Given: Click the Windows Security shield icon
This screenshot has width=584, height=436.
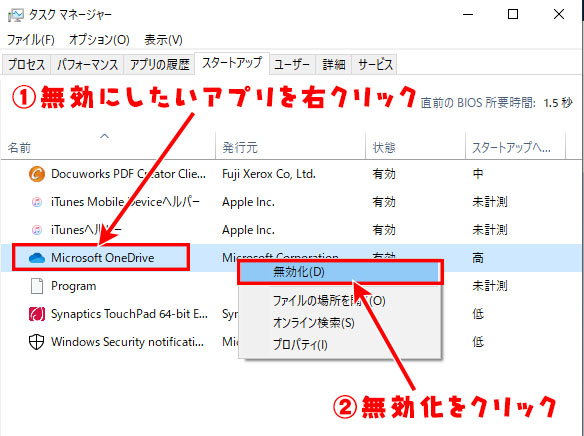Looking at the screenshot, I should [36, 342].
